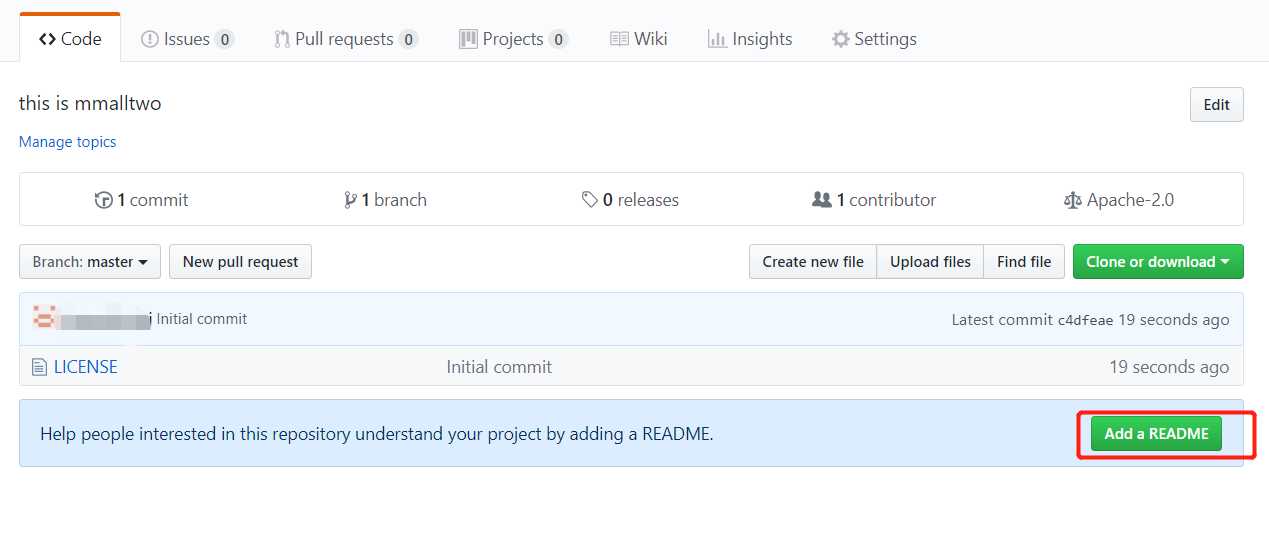Image resolution: width=1269 pixels, height=544 pixels.
Task: Click the commit history clock icon
Action: (103, 200)
